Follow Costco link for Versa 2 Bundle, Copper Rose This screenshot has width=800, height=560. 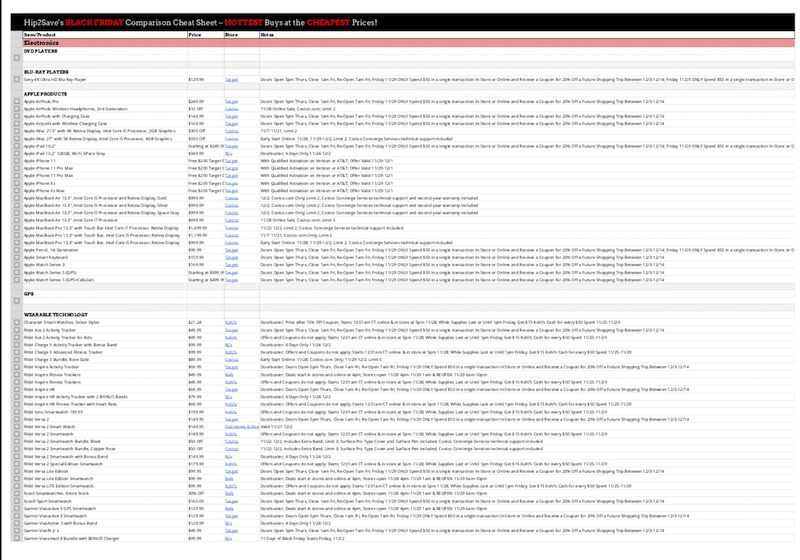(x=232, y=449)
